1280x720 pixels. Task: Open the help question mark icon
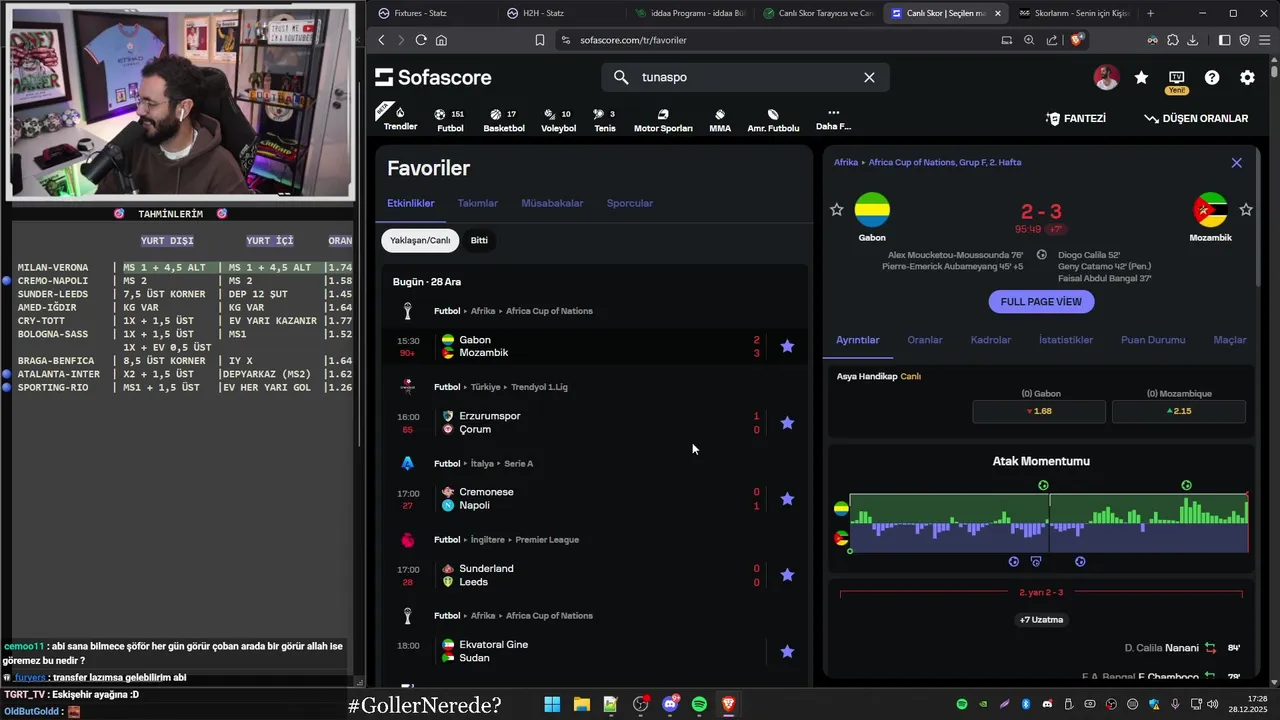(1212, 78)
